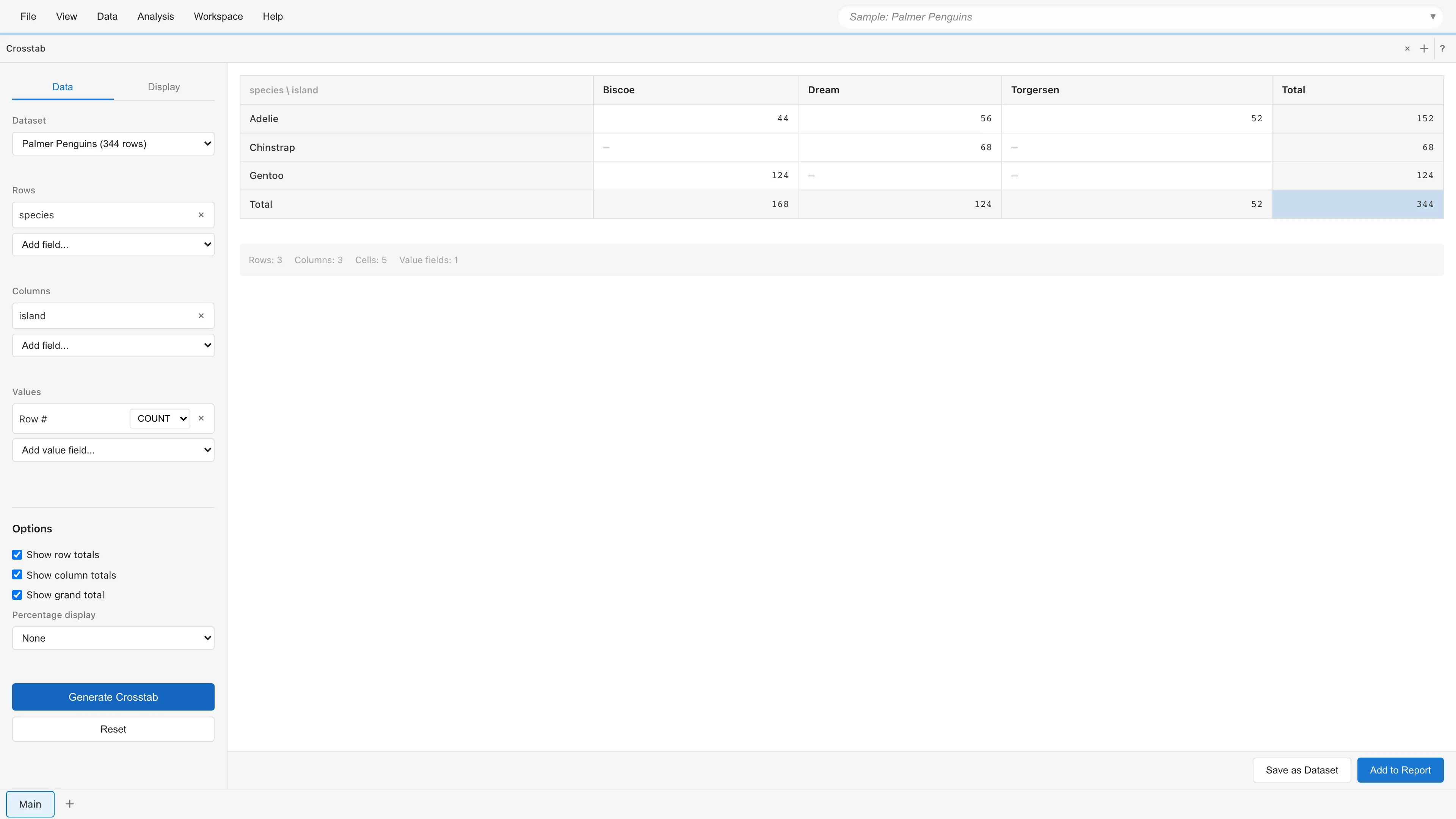Open the help icon next to the tab bar
Screen dimensions: 1456x819
(1443, 49)
